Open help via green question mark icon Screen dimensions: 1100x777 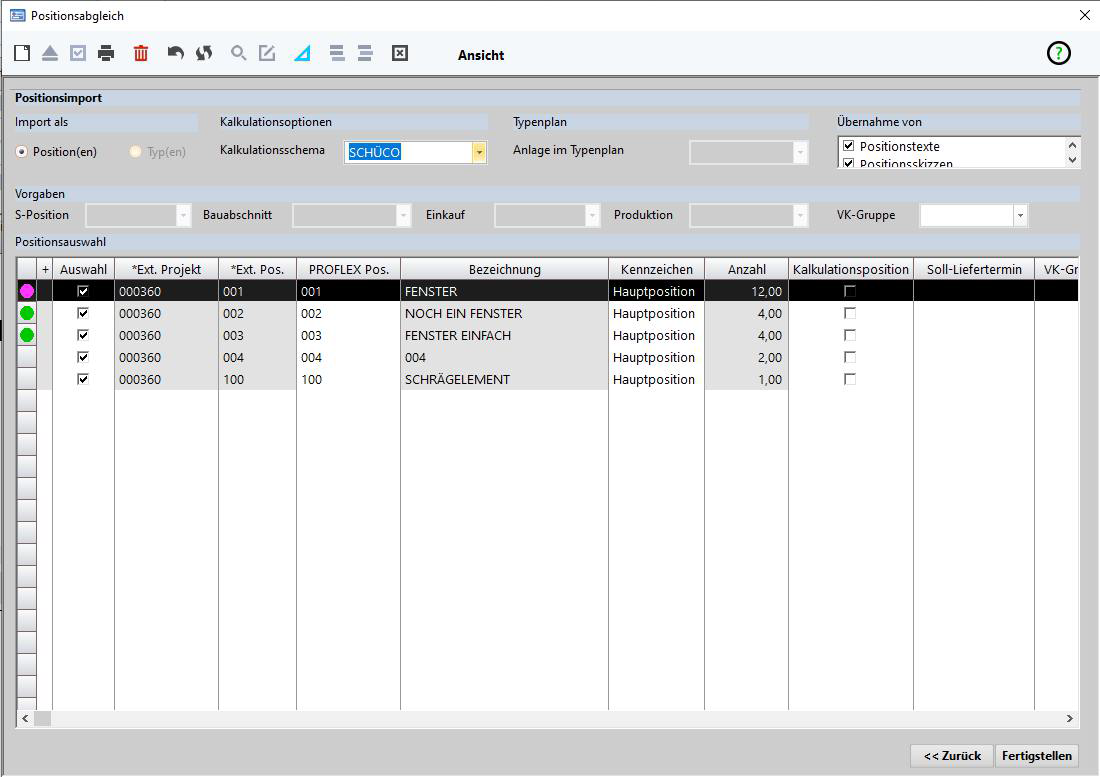click(x=1058, y=54)
